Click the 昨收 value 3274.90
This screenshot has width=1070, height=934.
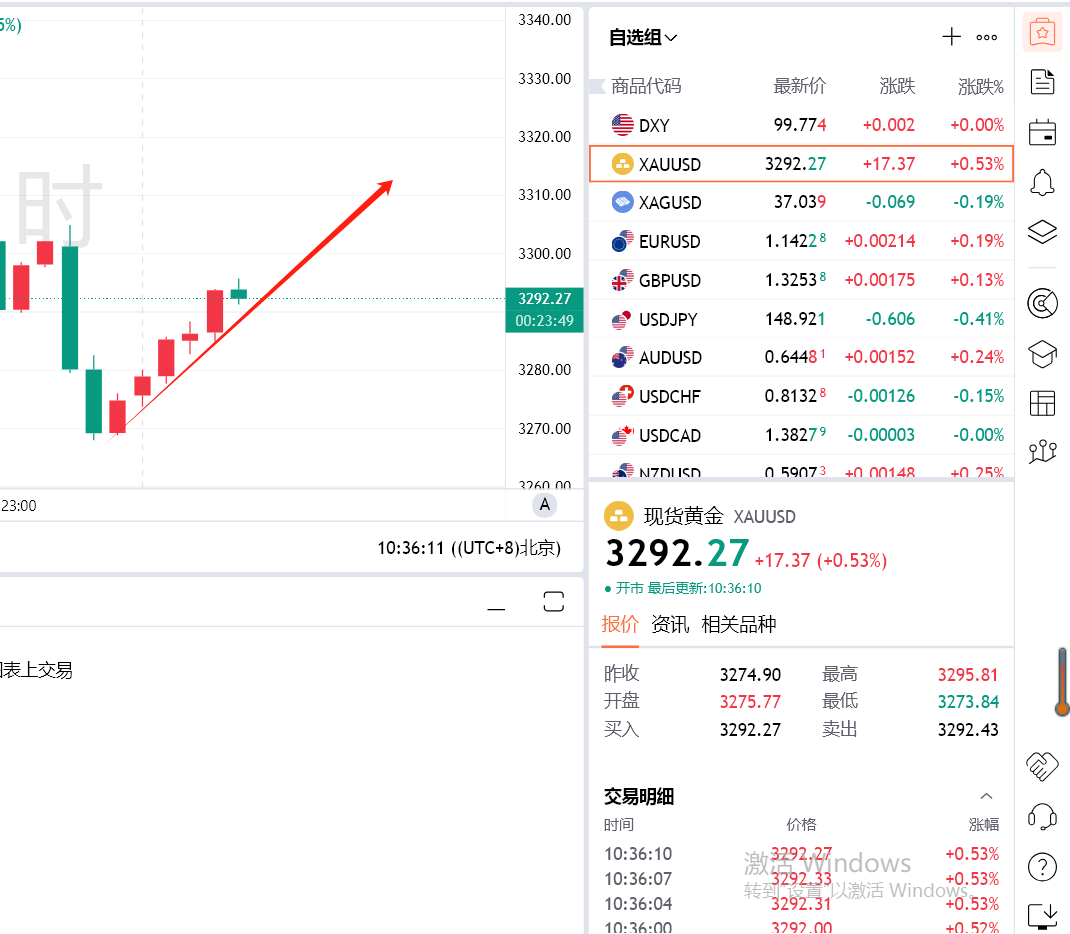(x=750, y=675)
